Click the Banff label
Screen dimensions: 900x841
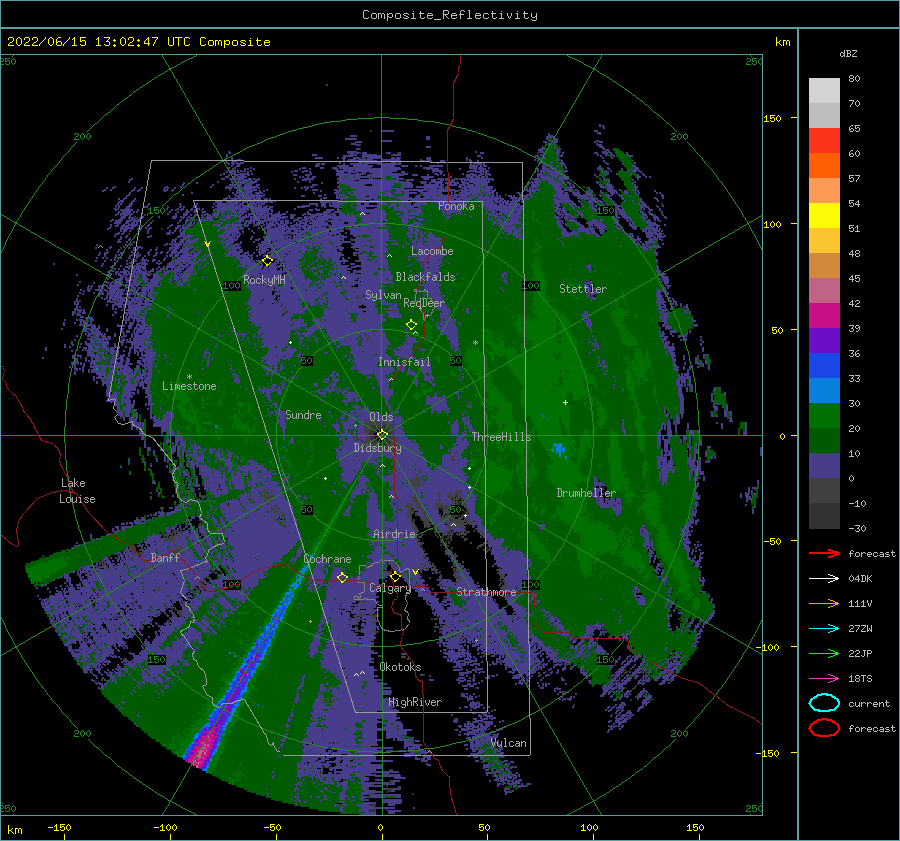point(165,557)
